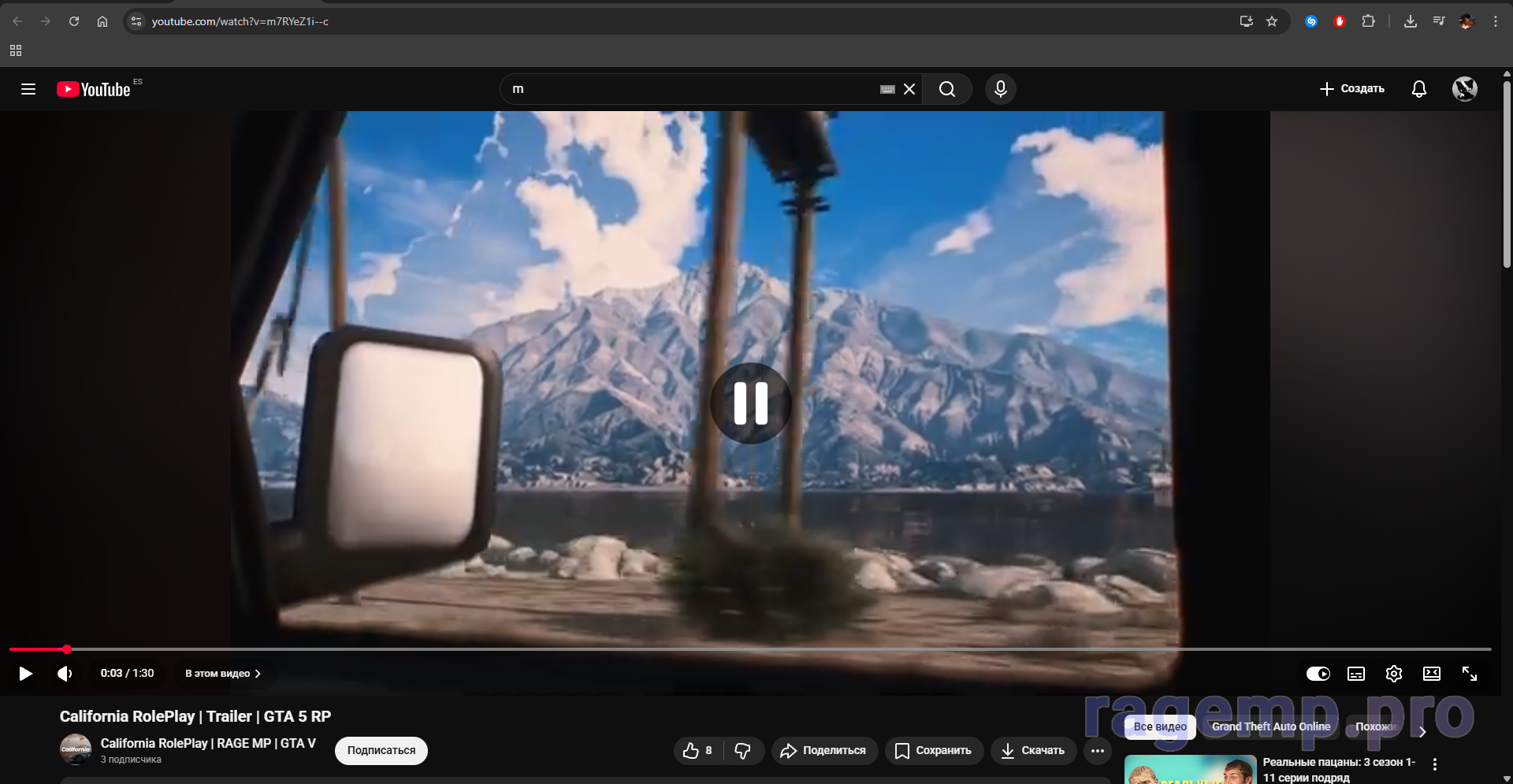Toggle subtitles in the player
The height and width of the screenshot is (784, 1513).
(1355, 674)
